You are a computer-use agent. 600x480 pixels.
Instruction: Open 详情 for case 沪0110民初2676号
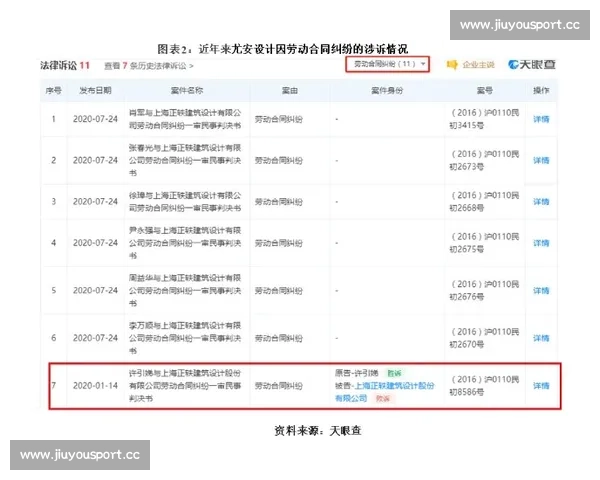point(541,291)
